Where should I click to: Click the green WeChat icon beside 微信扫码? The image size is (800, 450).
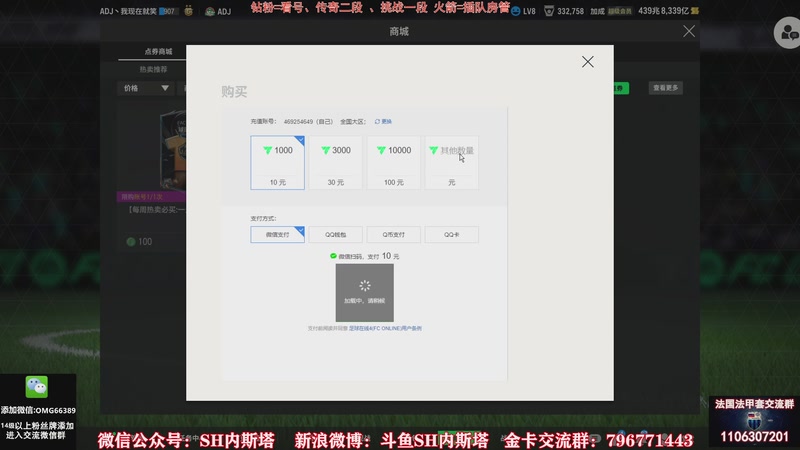tap(333, 256)
